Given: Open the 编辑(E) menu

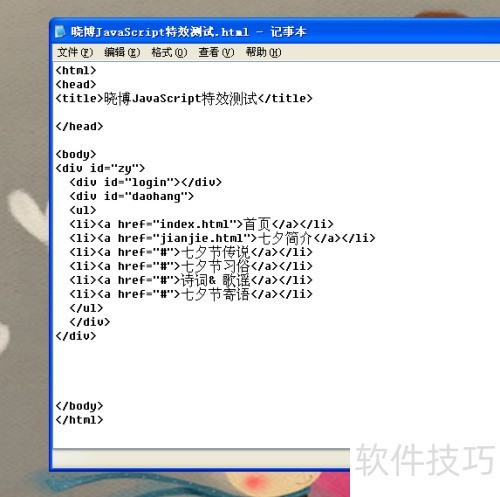Looking at the screenshot, I should click(122, 52).
